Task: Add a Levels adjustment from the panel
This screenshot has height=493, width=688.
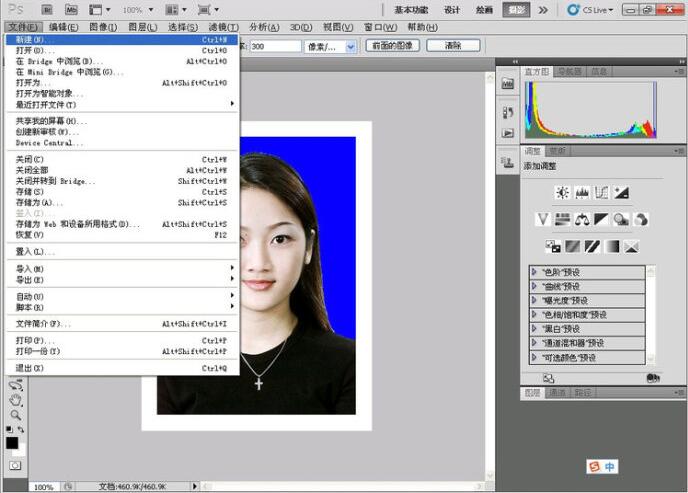Action: tap(582, 192)
